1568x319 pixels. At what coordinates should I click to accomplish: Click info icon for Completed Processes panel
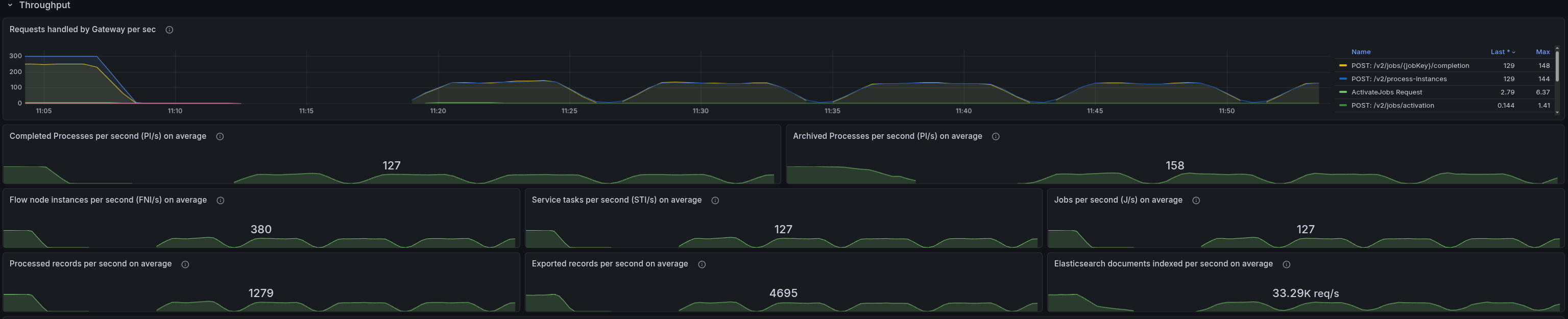[x=220, y=136]
